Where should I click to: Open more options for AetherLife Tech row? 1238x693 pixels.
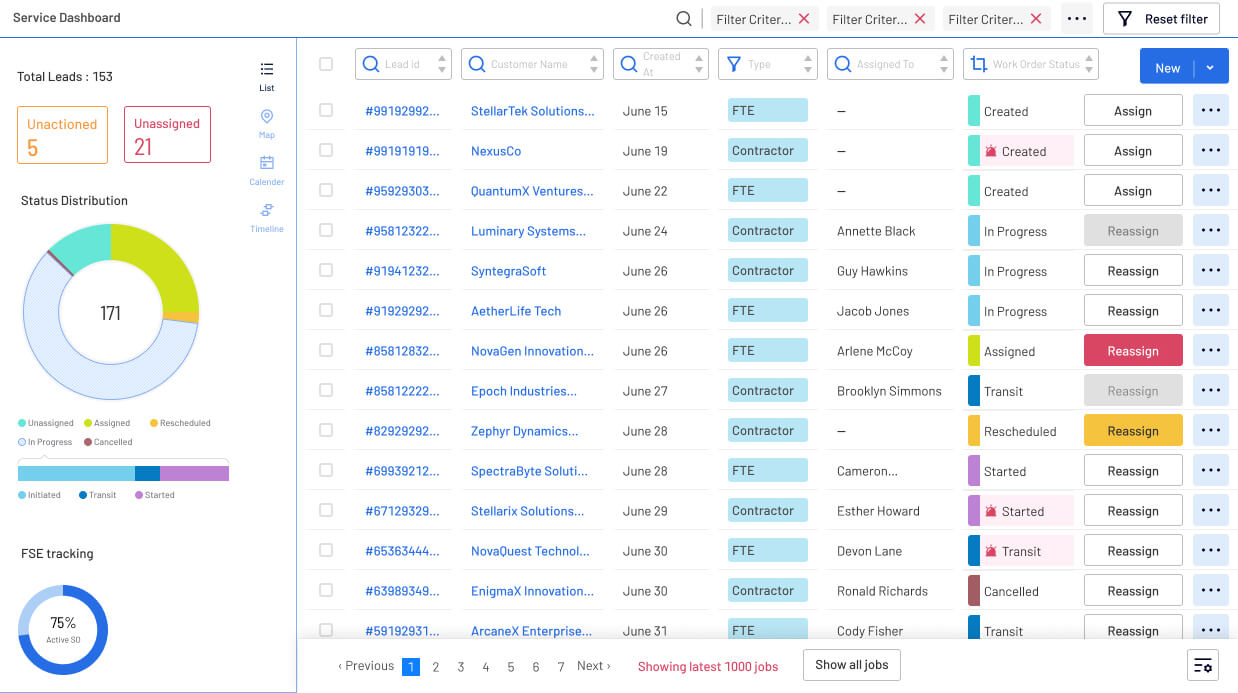click(1210, 310)
